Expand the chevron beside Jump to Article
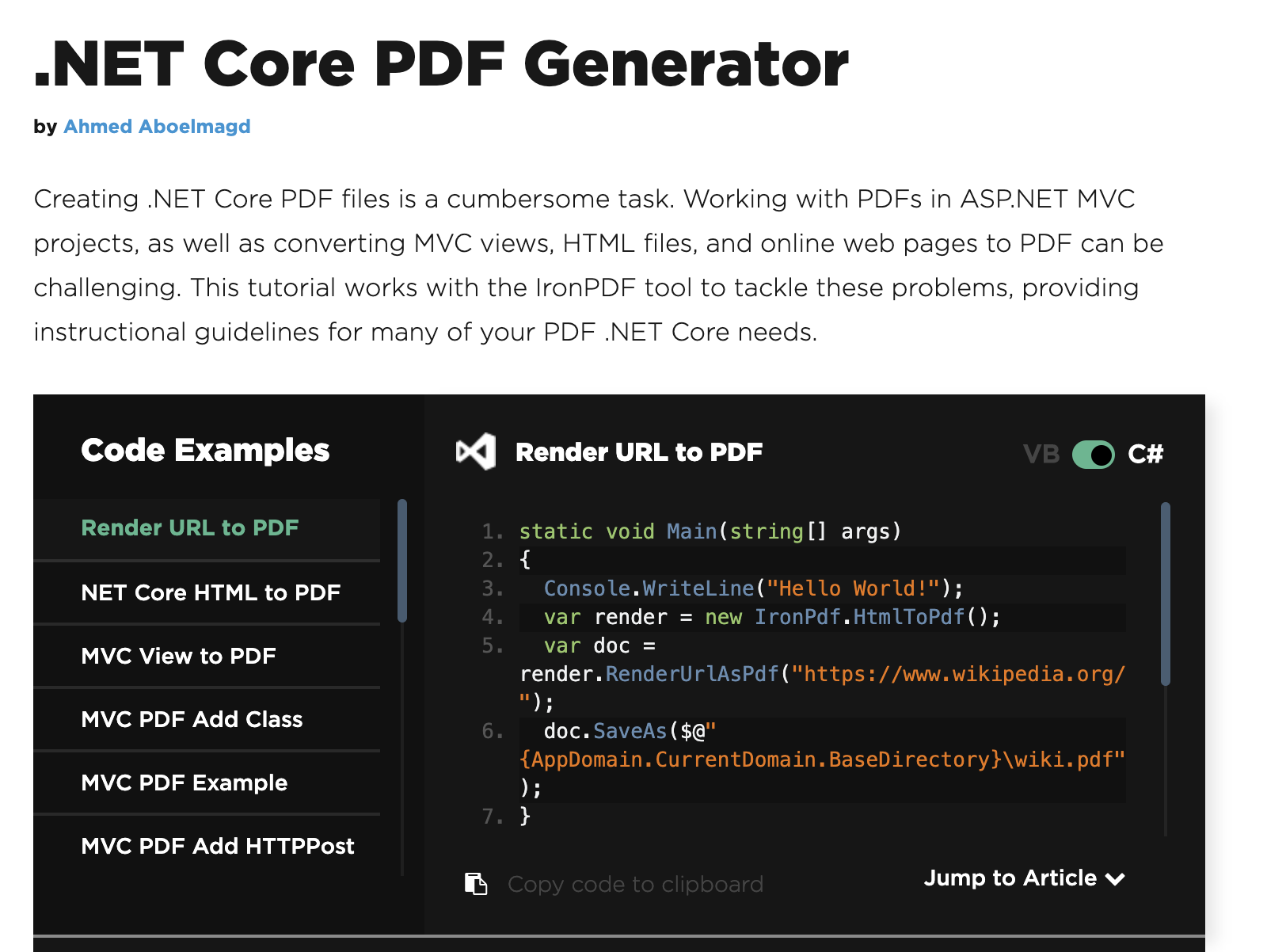The height and width of the screenshot is (952, 1267). point(1115,879)
